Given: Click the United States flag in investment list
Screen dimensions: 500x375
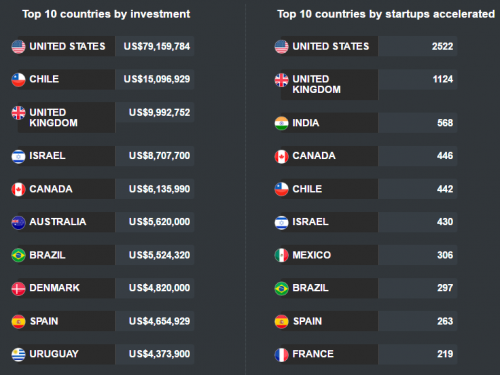Looking at the screenshot, I should click(18, 47).
